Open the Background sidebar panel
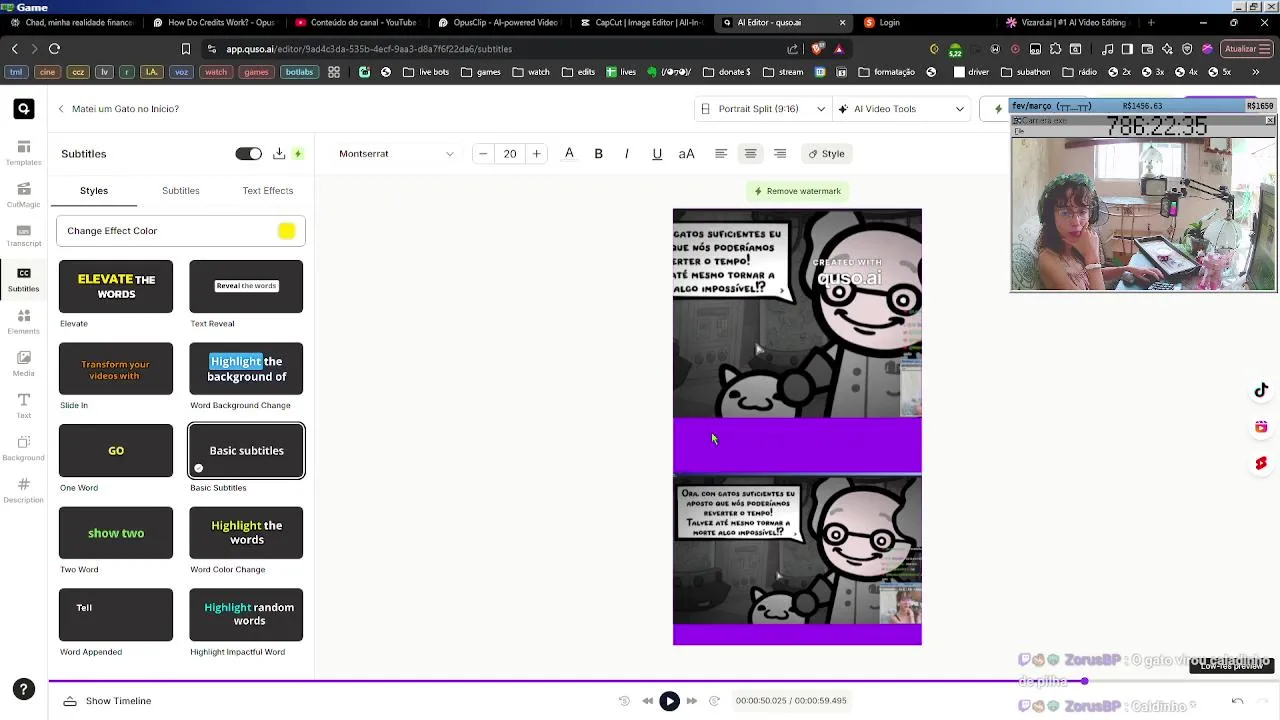The width and height of the screenshot is (1280, 720). point(23,448)
